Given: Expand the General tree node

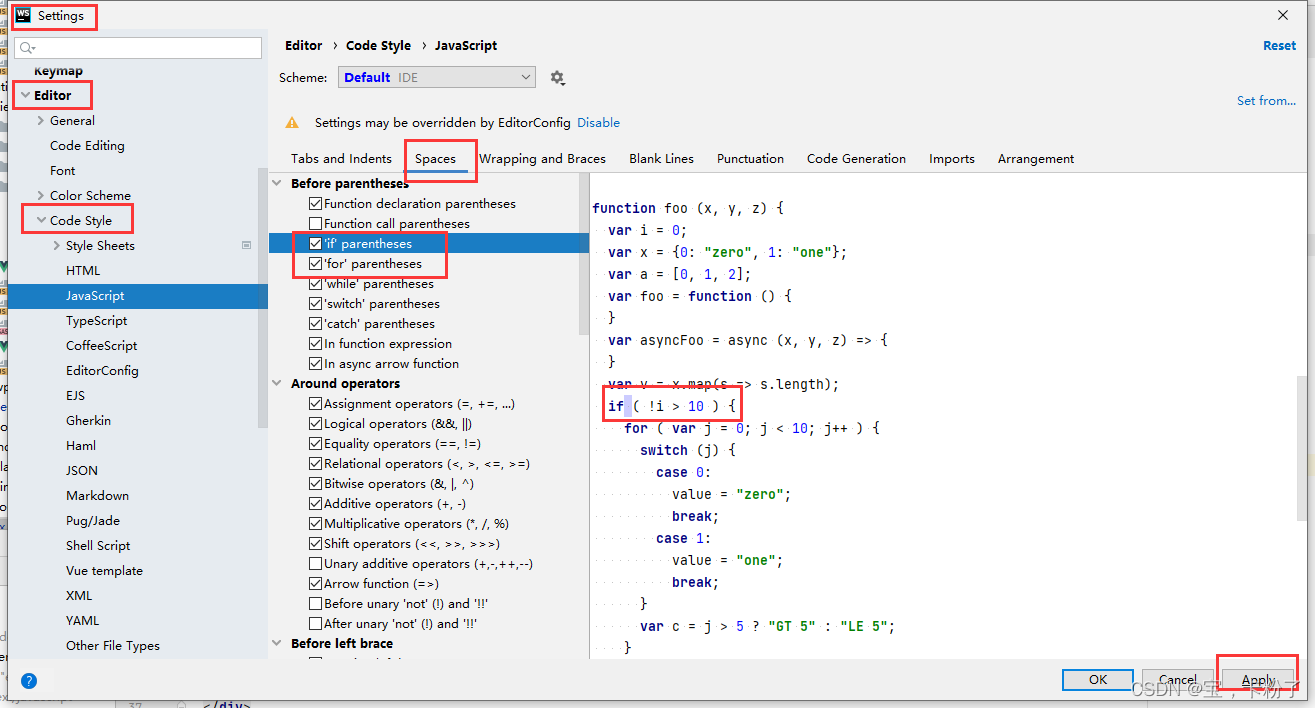Looking at the screenshot, I should tap(40, 121).
